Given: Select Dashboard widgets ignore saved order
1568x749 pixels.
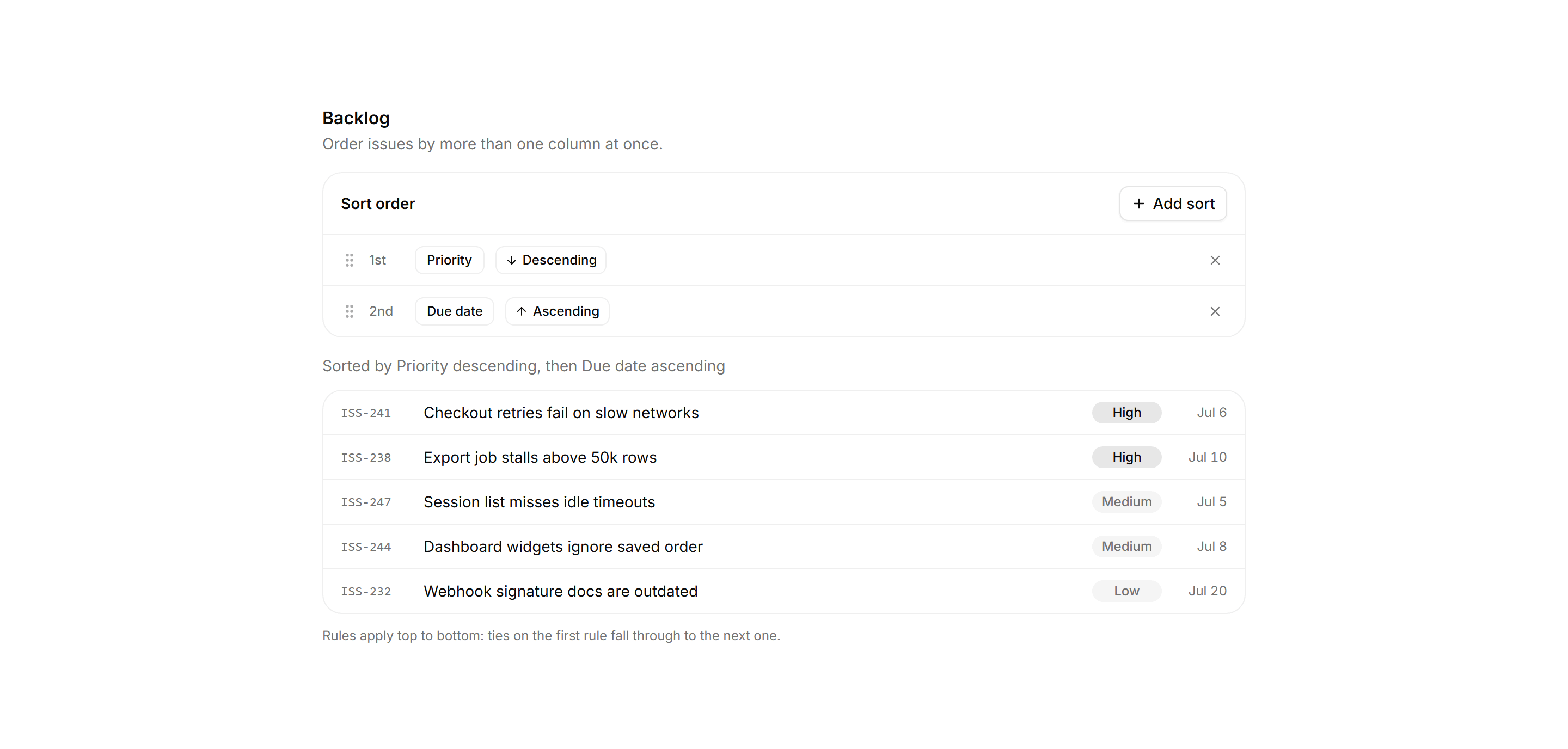Looking at the screenshot, I should (563, 547).
